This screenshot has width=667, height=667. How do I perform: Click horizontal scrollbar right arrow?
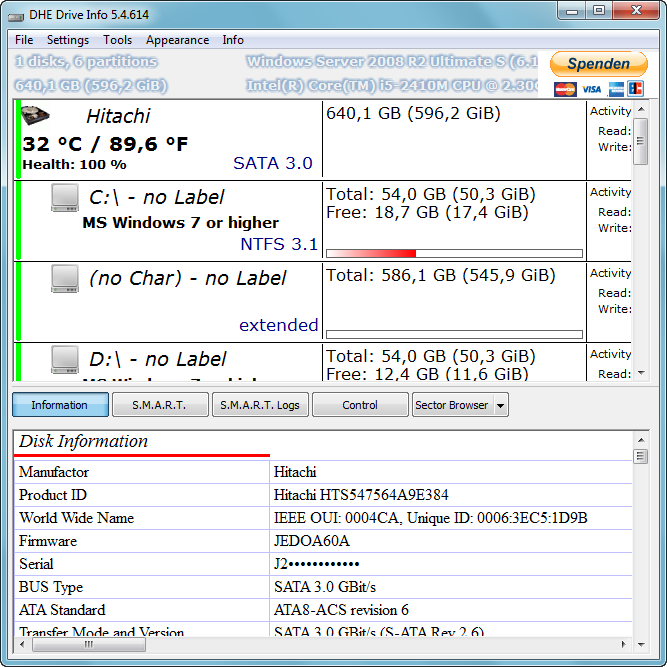pyautogui.click(x=624, y=644)
